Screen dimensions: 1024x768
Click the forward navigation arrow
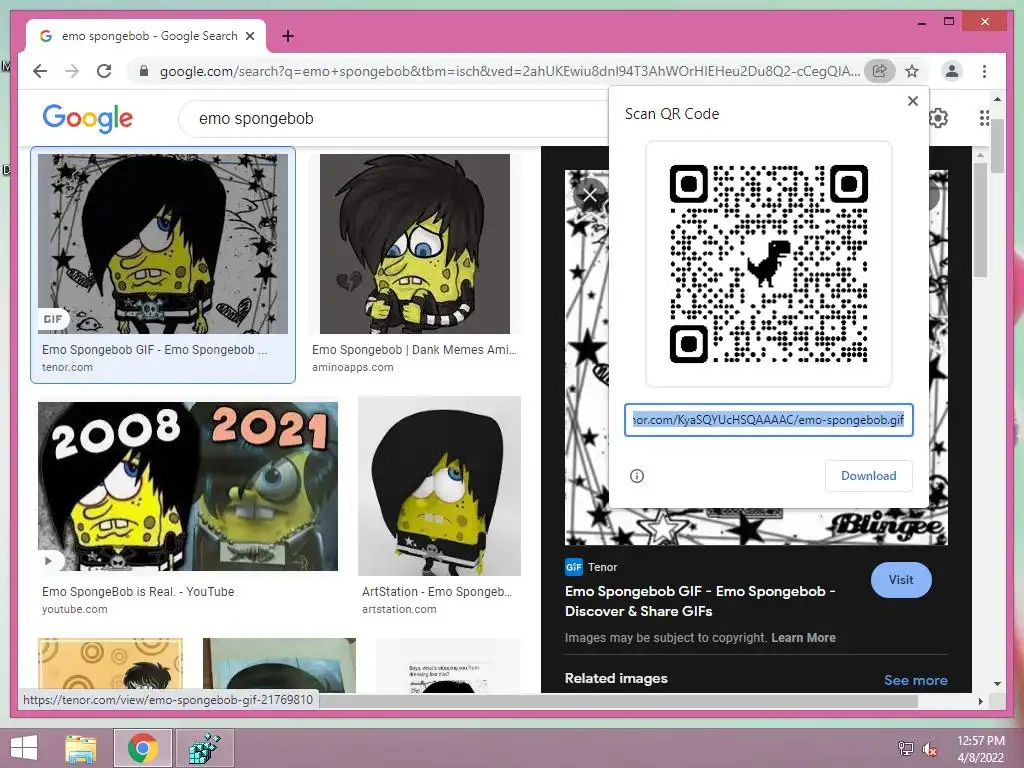click(x=72, y=71)
